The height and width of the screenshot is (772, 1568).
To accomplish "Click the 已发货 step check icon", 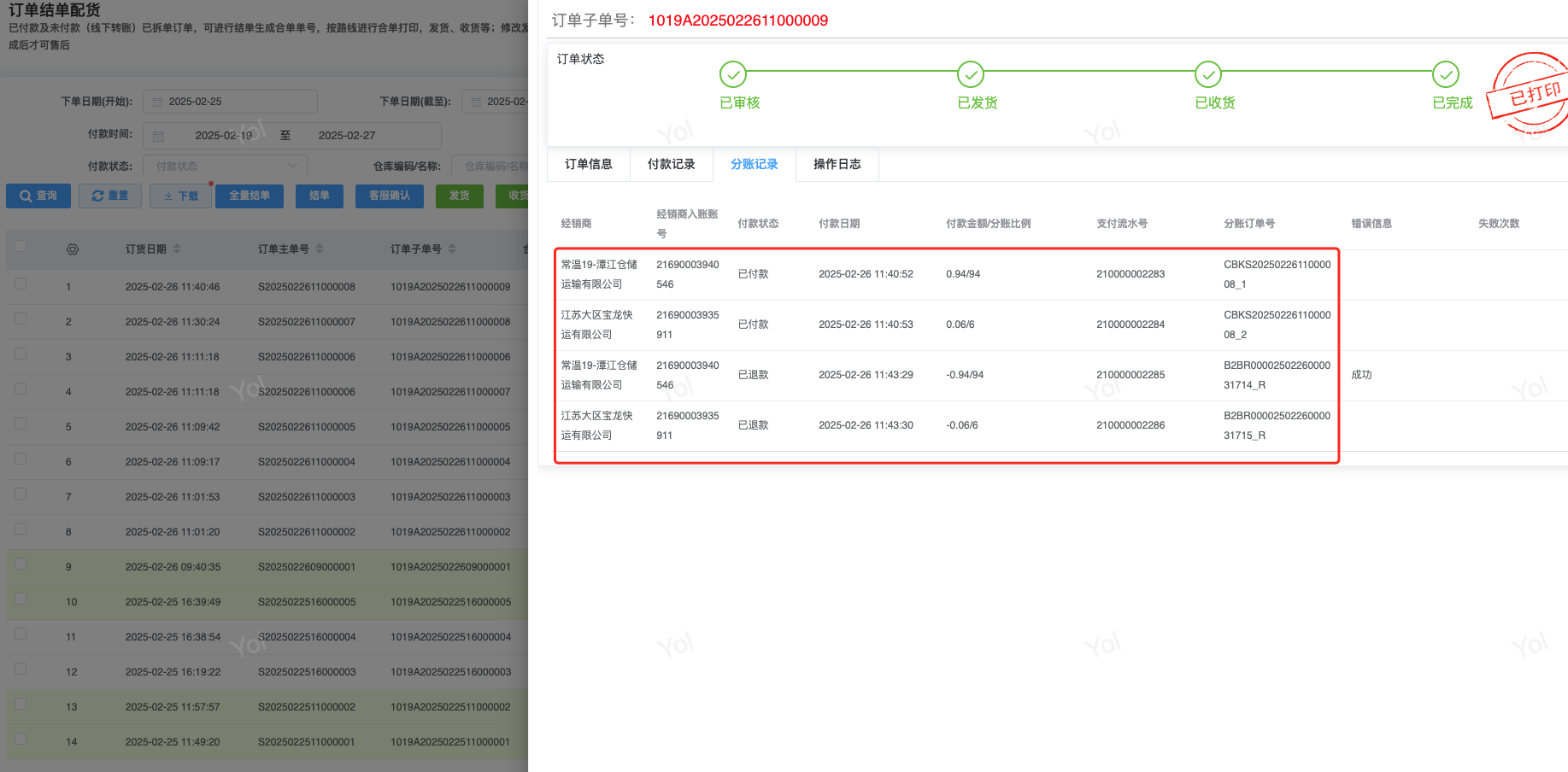I will click(x=970, y=75).
